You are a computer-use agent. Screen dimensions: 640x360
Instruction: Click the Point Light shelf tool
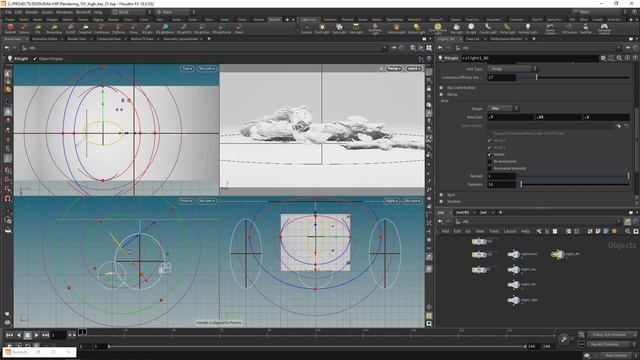(x=322, y=29)
